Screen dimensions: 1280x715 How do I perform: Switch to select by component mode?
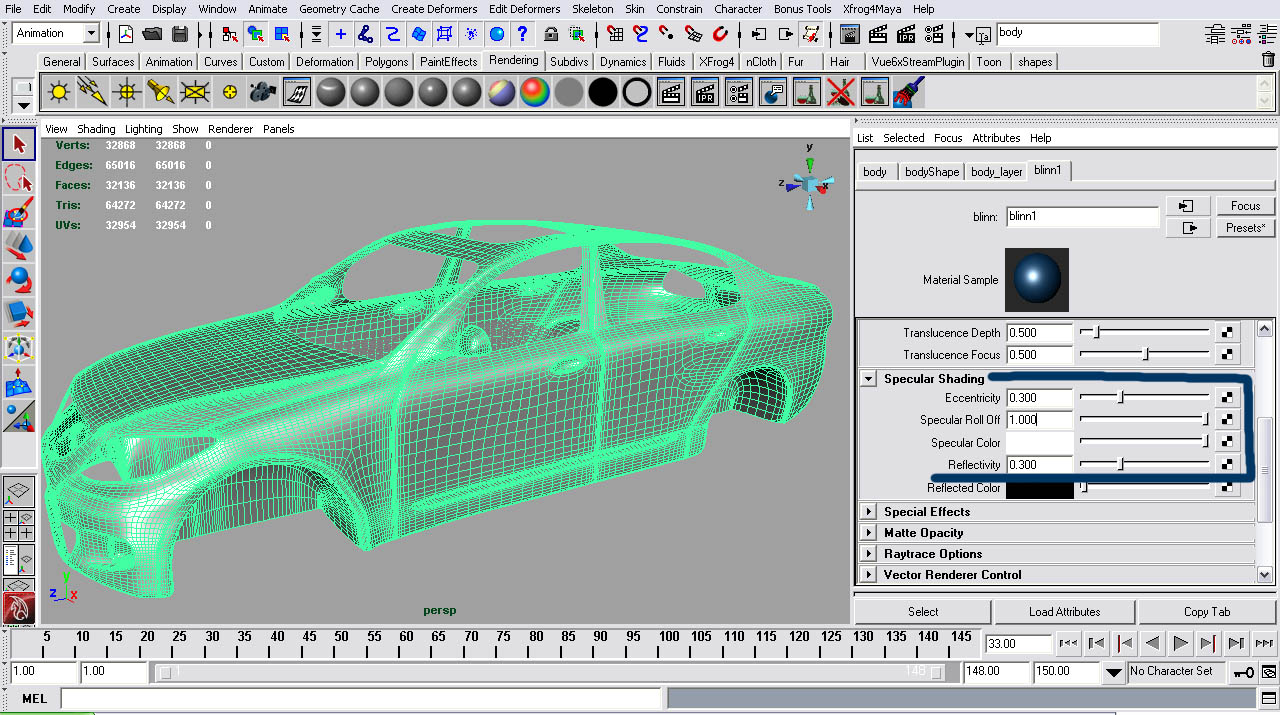coord(283,34)
